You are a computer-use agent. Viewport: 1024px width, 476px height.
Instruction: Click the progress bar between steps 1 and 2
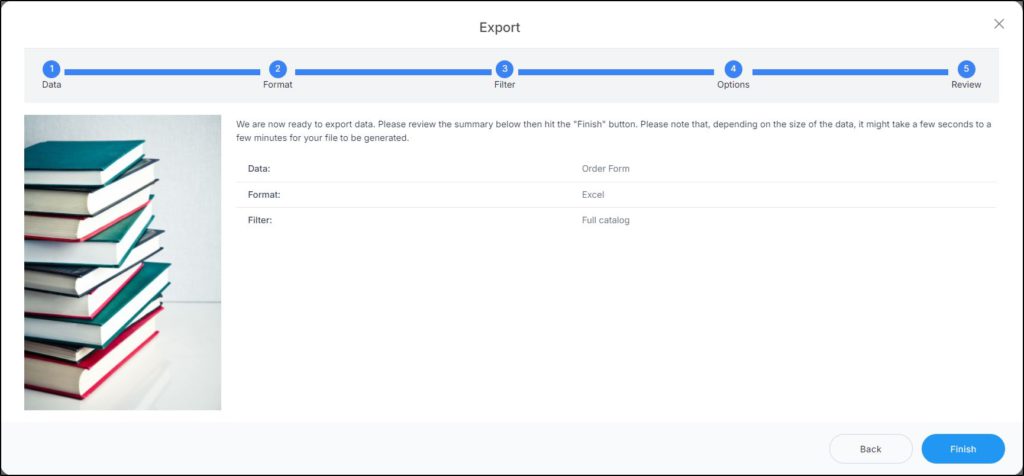pos(164,72)
